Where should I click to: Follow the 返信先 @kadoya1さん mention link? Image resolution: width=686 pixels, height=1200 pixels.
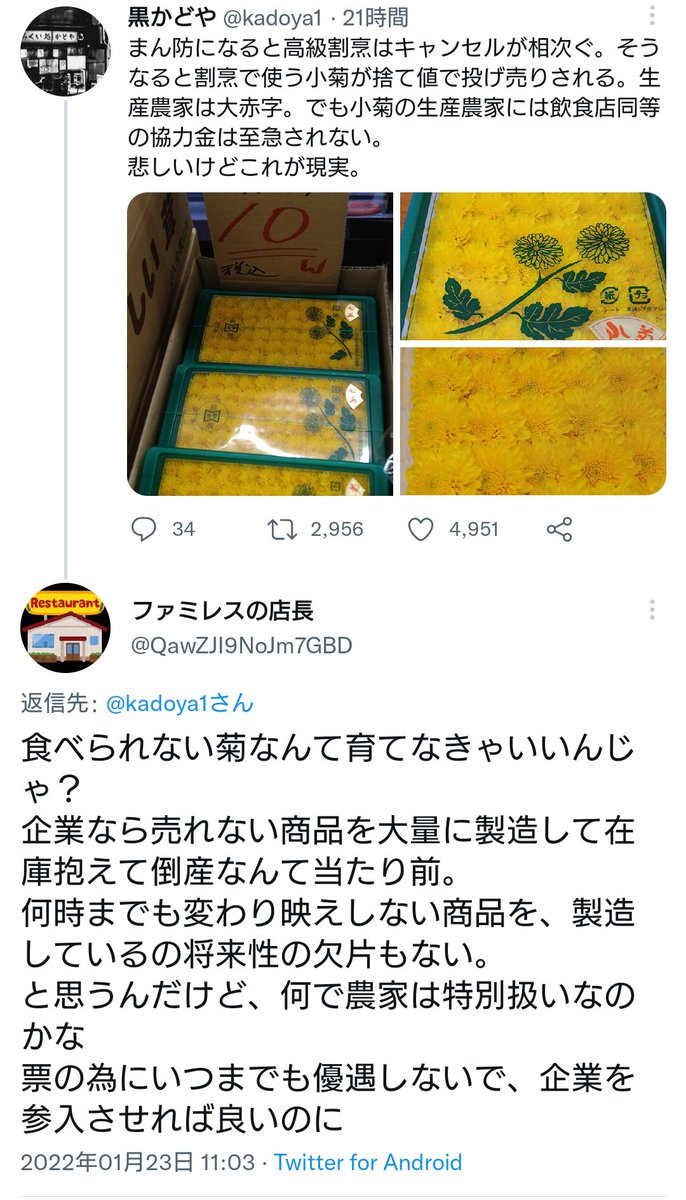(179, 703)
